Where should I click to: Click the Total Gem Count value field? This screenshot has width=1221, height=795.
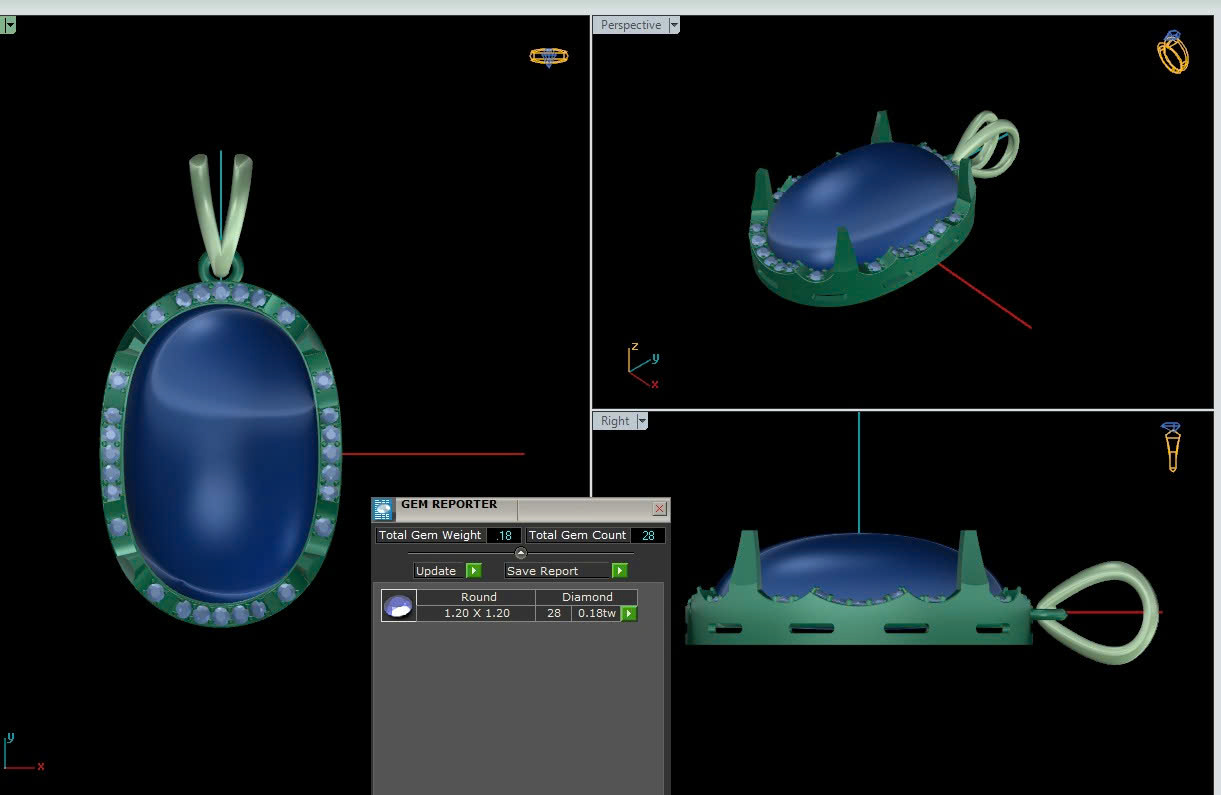coord(648,535)
